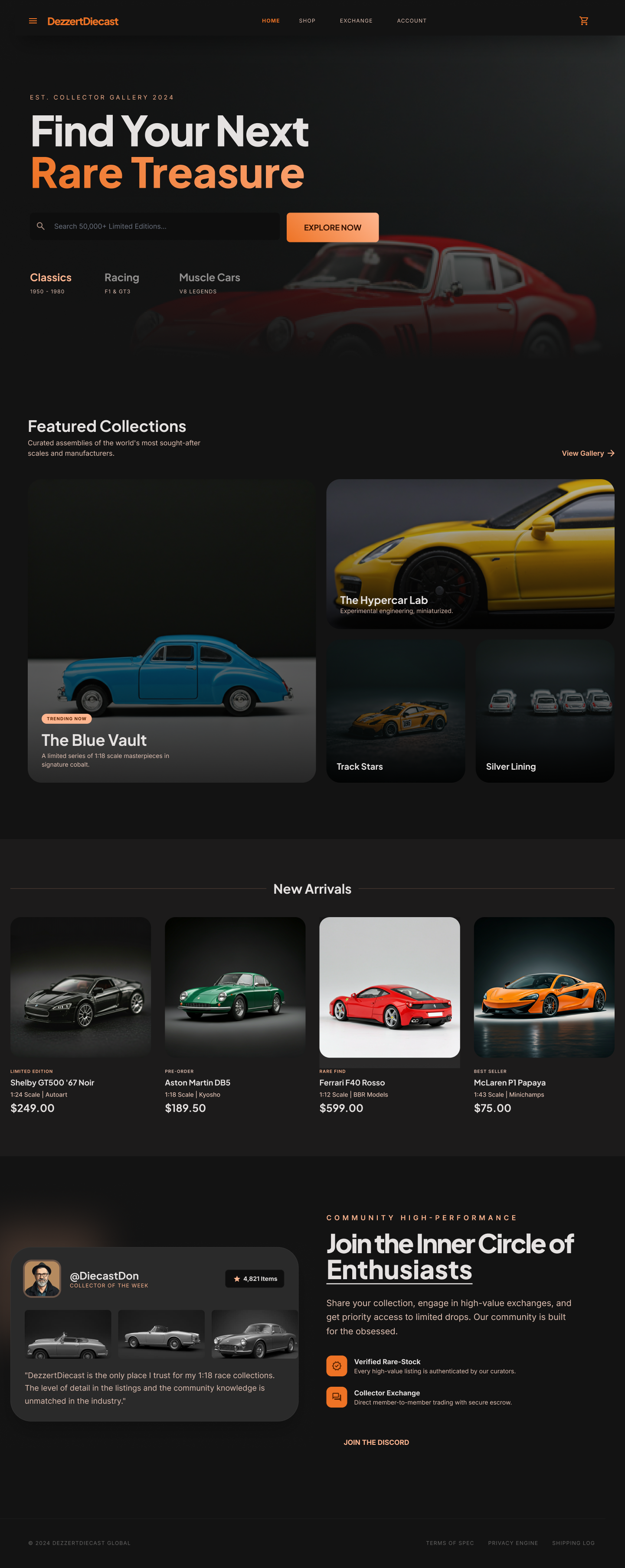625x1568 pixels.
Task: Open the shopping cart icon
Action: pos(584,21)
